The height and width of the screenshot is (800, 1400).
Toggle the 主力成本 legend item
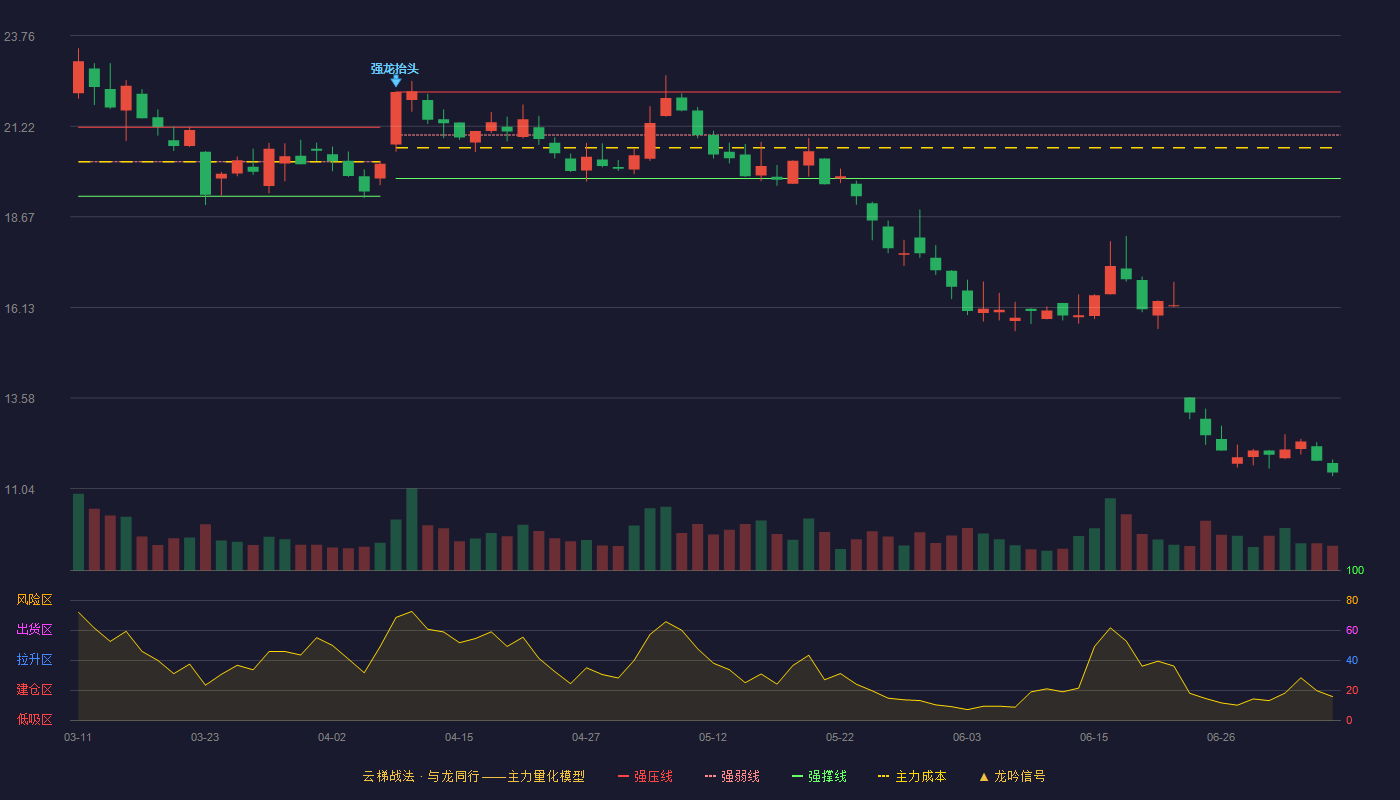(x=911, y=776)
